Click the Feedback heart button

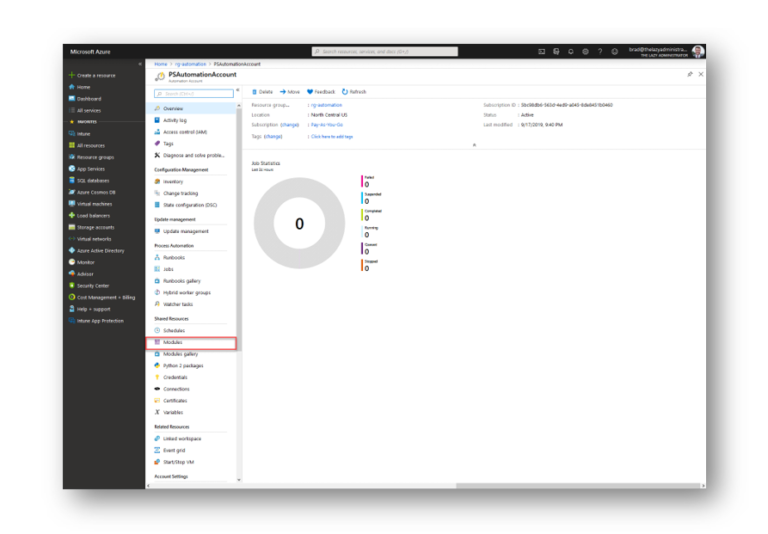(x=321, y=92)
